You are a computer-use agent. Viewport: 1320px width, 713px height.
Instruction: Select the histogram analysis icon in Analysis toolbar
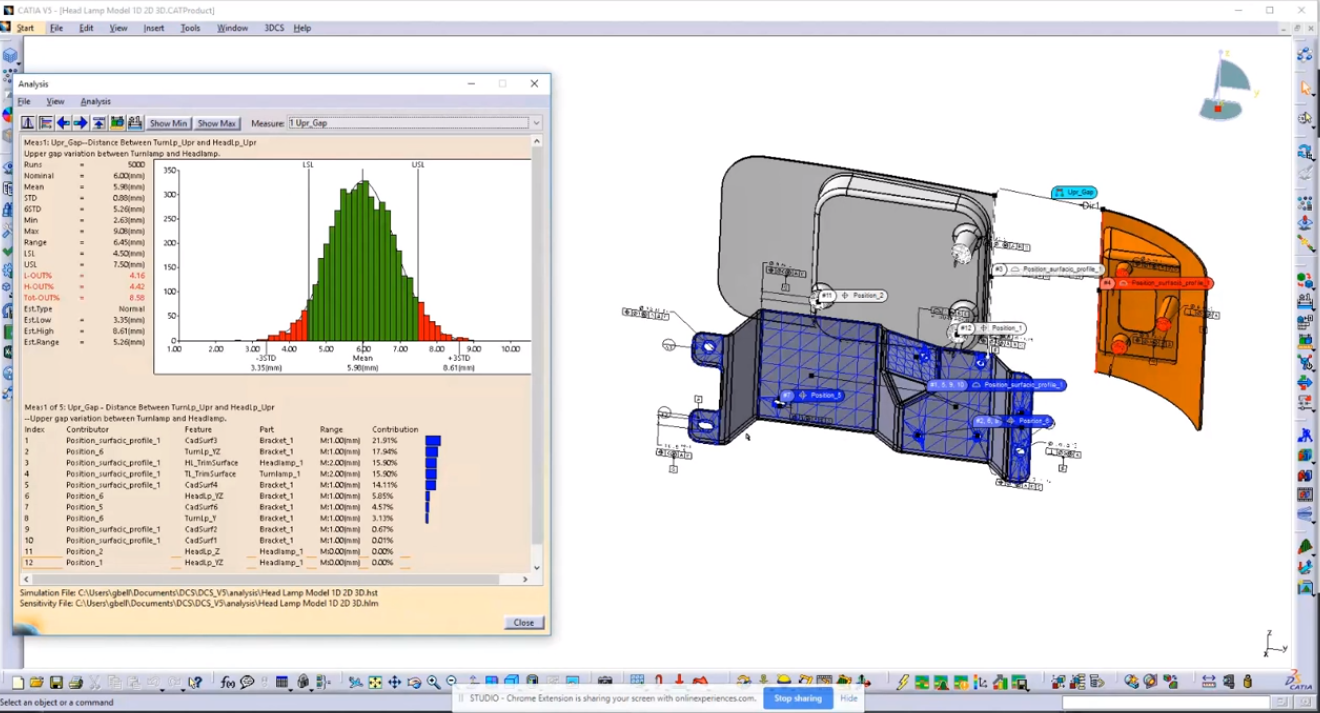(x=28, y=122)
